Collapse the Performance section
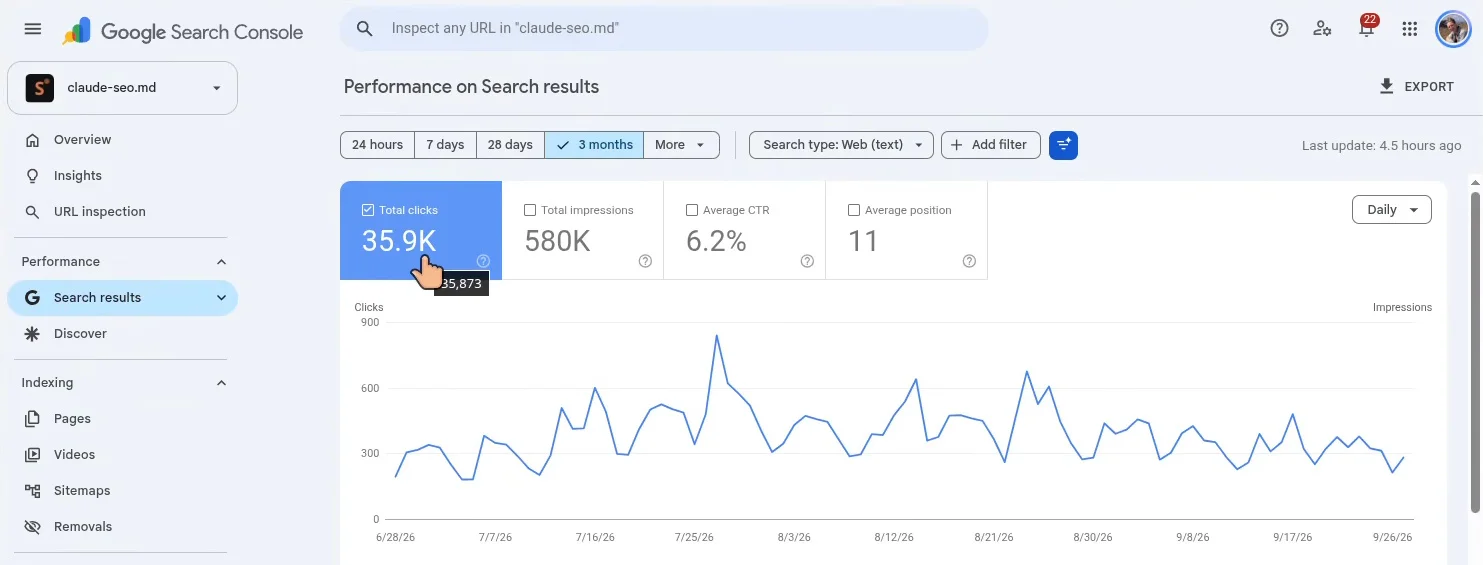The width and height of the screenshot is (1483, 565). [221, 262]
